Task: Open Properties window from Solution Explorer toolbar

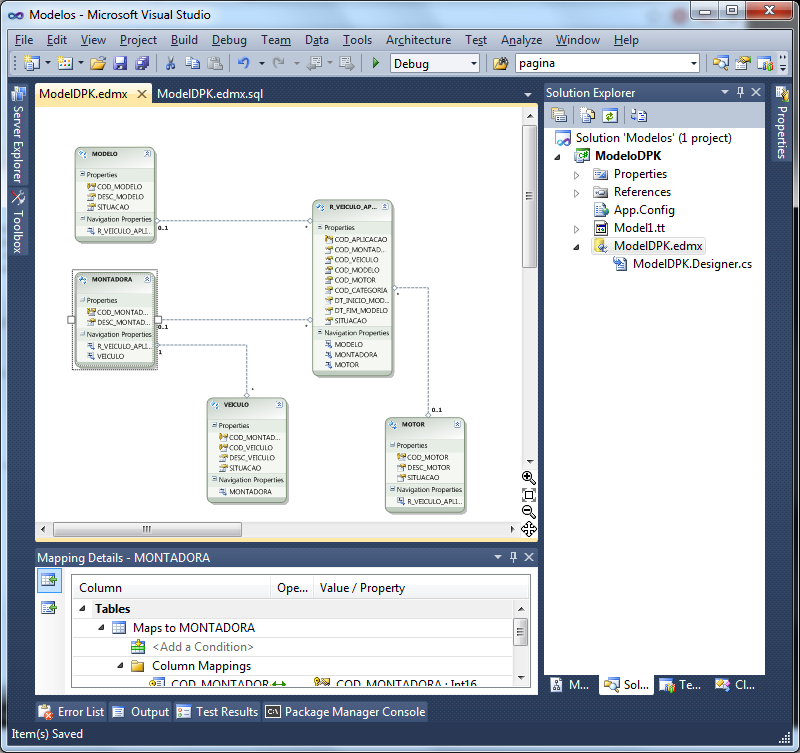Action: point(558,114)
